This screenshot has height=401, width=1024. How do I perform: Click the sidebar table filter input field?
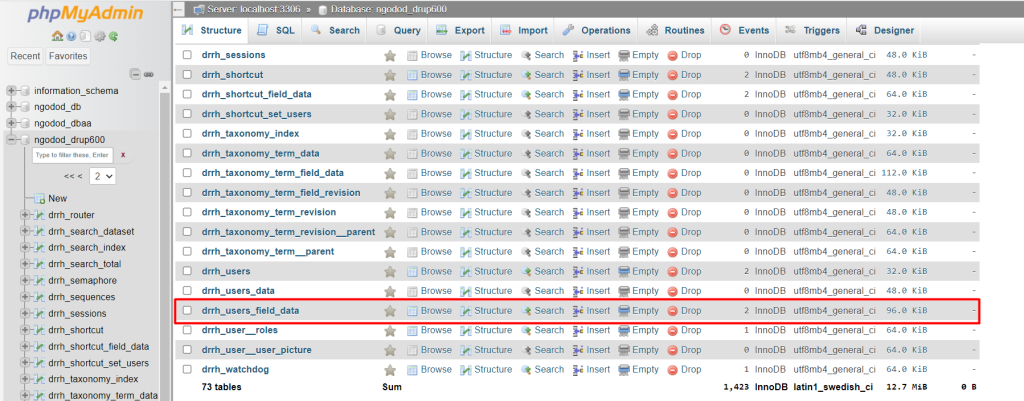tap(72, 155)
